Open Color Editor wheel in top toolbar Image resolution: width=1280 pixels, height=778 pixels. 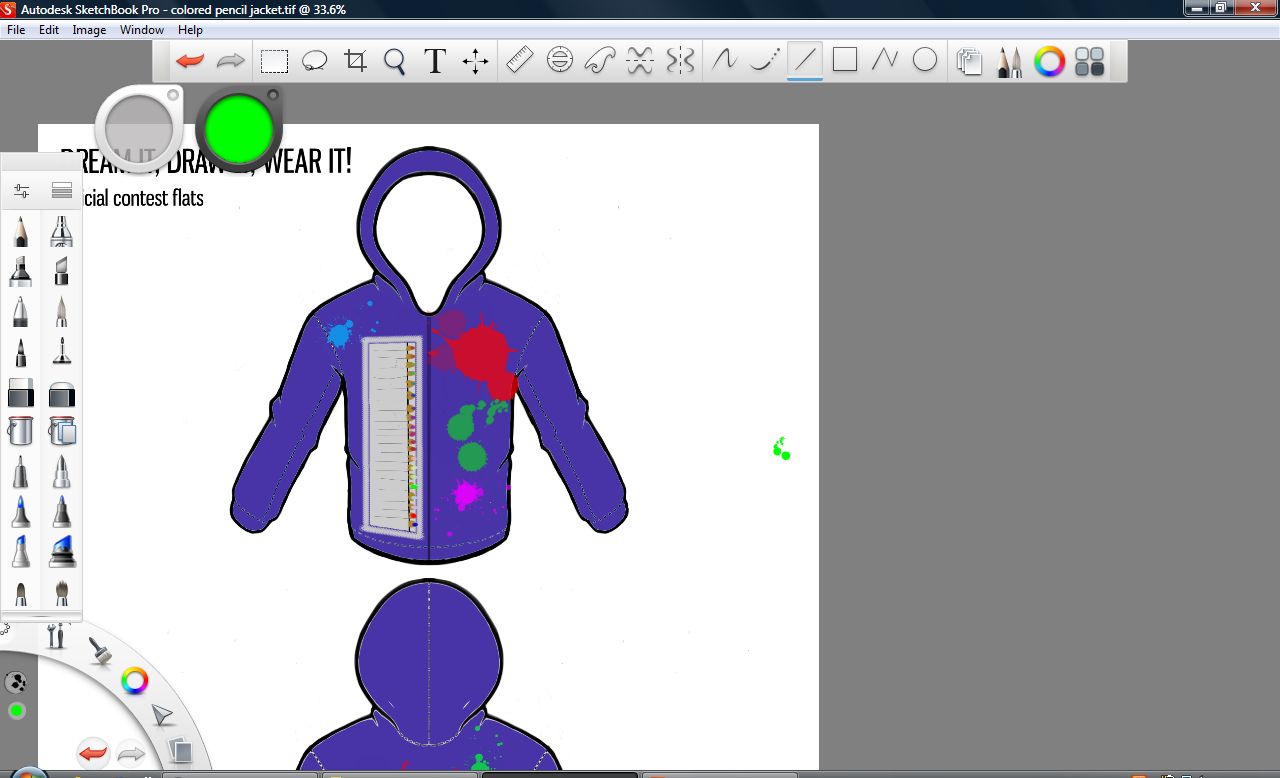tap(1049, 62)
